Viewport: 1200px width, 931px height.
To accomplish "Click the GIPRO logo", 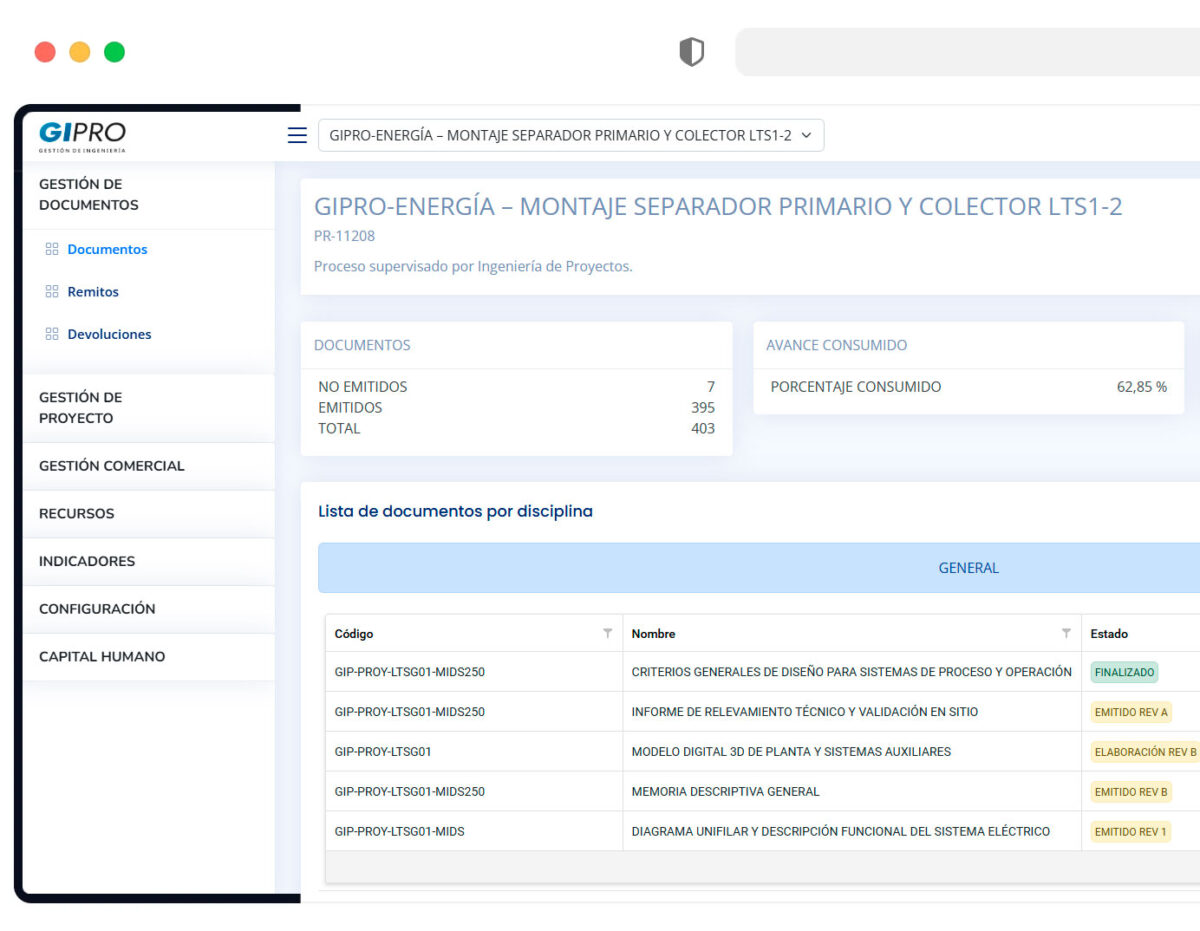I will pos(83,136).
